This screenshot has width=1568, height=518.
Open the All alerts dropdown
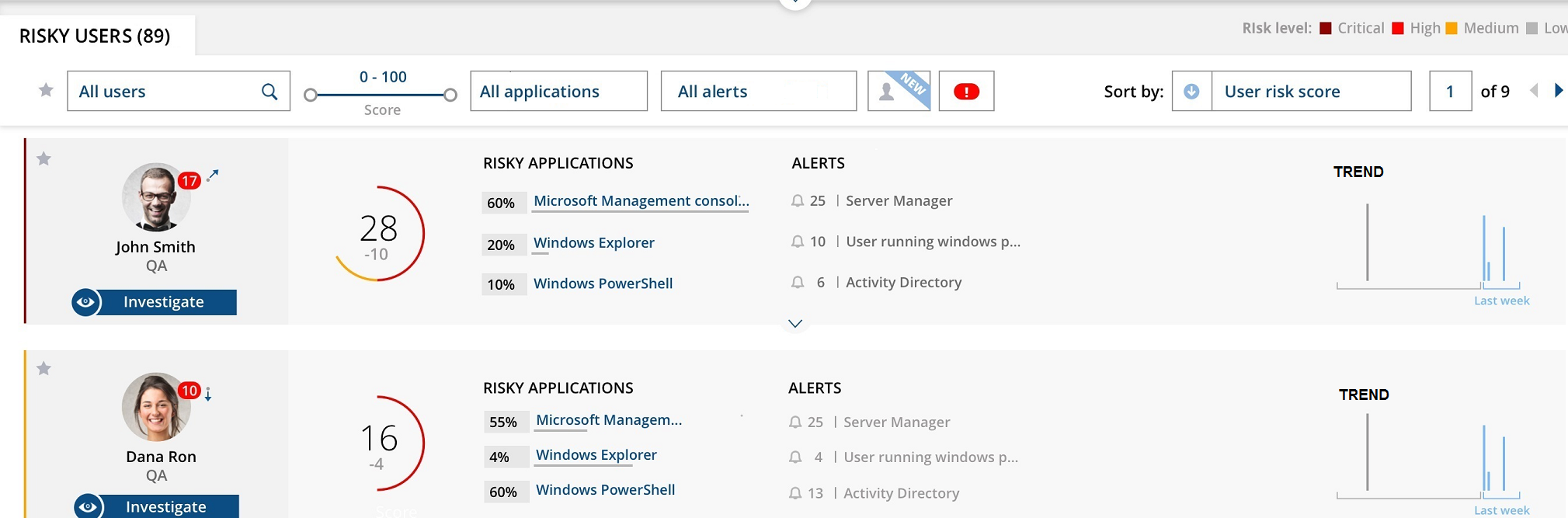tap(758, 92)
